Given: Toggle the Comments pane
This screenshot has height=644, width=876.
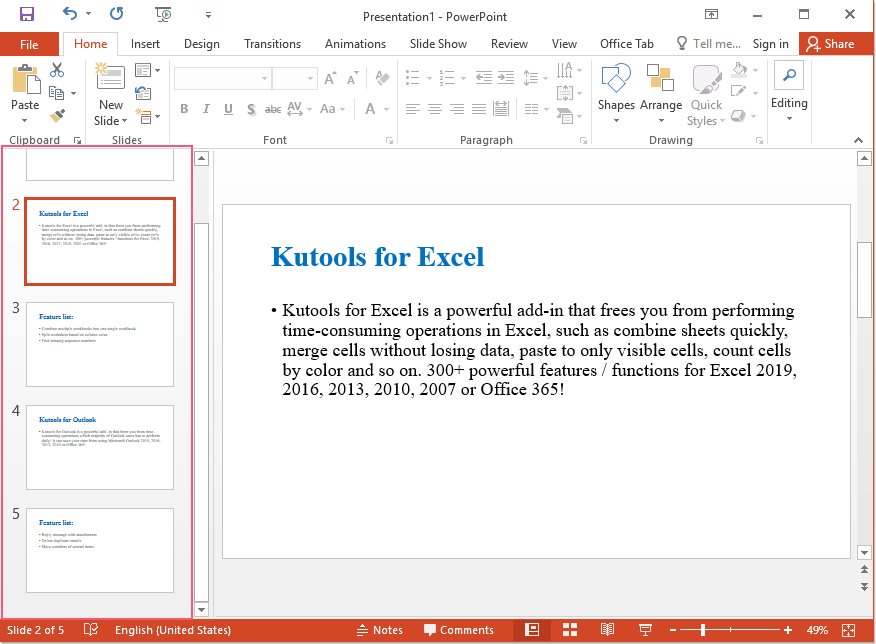Looking at the screenshot, I should [458, 630].
